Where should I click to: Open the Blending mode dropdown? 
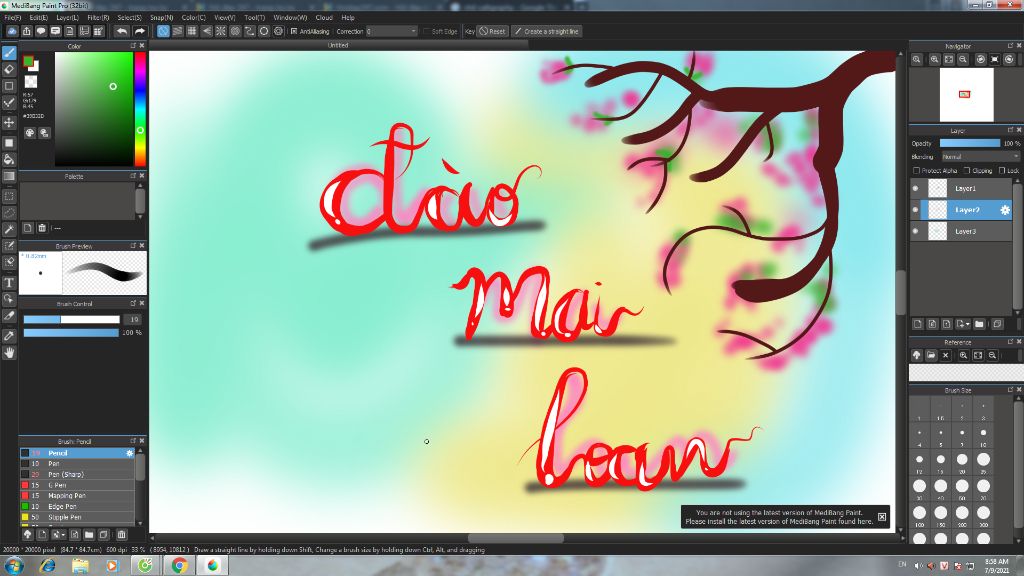click(980, 157)
